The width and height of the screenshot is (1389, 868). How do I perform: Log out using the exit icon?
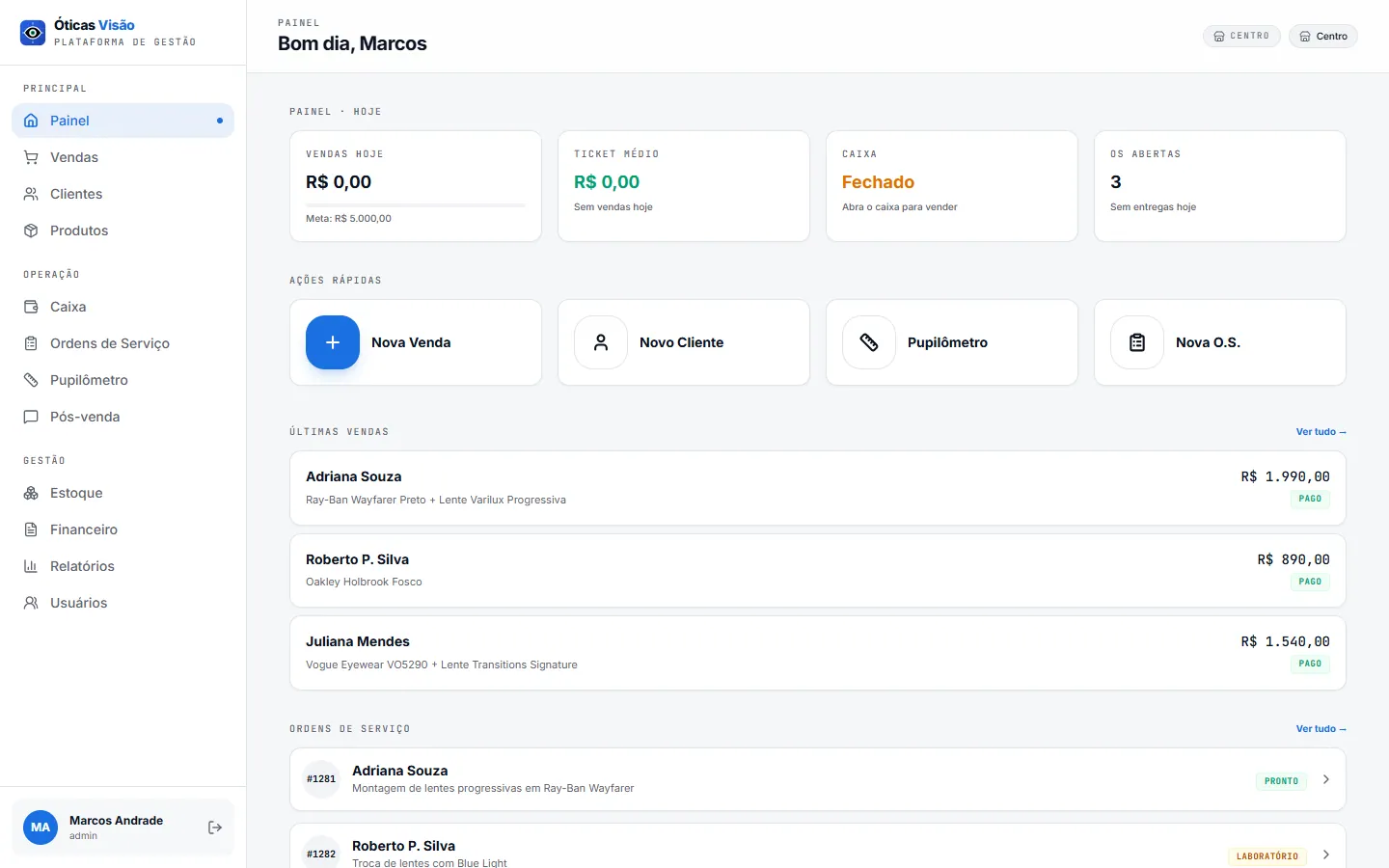tap(215, 827)
